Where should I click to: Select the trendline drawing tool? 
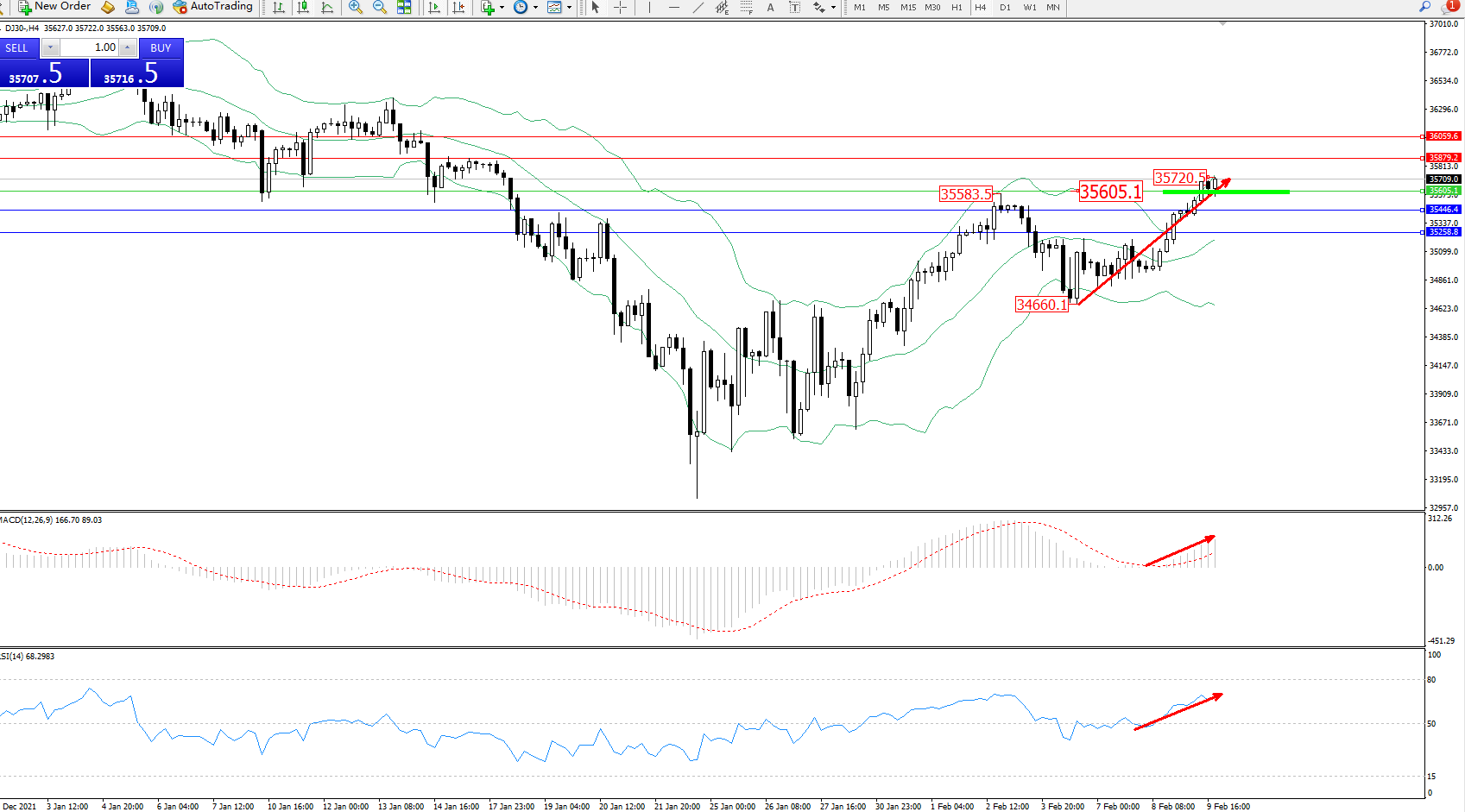(698, 7)
